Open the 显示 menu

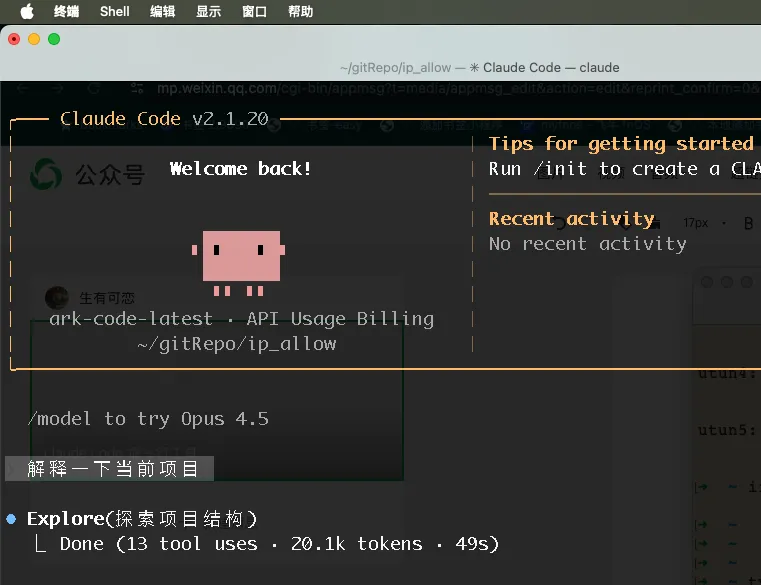click(208, 11)
